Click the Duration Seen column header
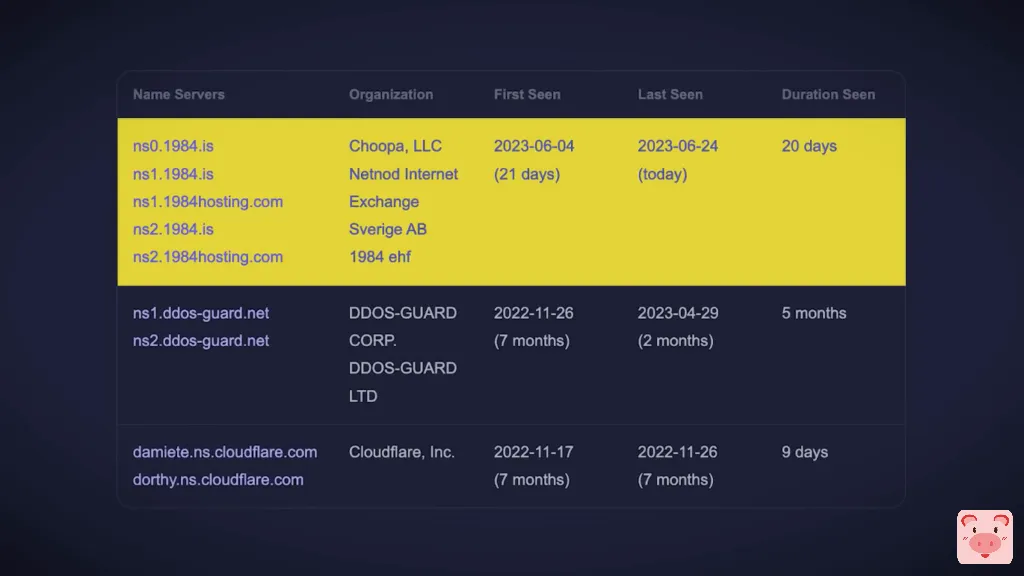1024x576 pixels. [x=828, y=94]
